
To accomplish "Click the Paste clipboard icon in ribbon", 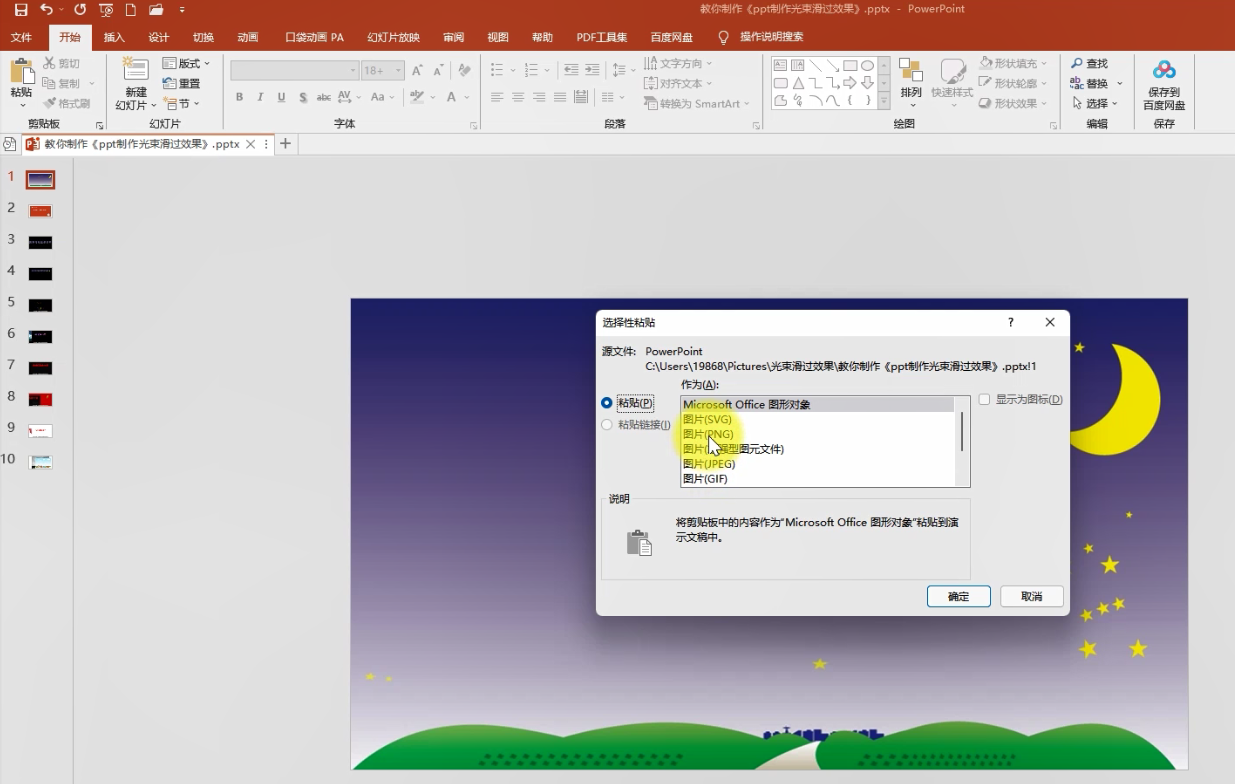I will [x=21, y=73].
